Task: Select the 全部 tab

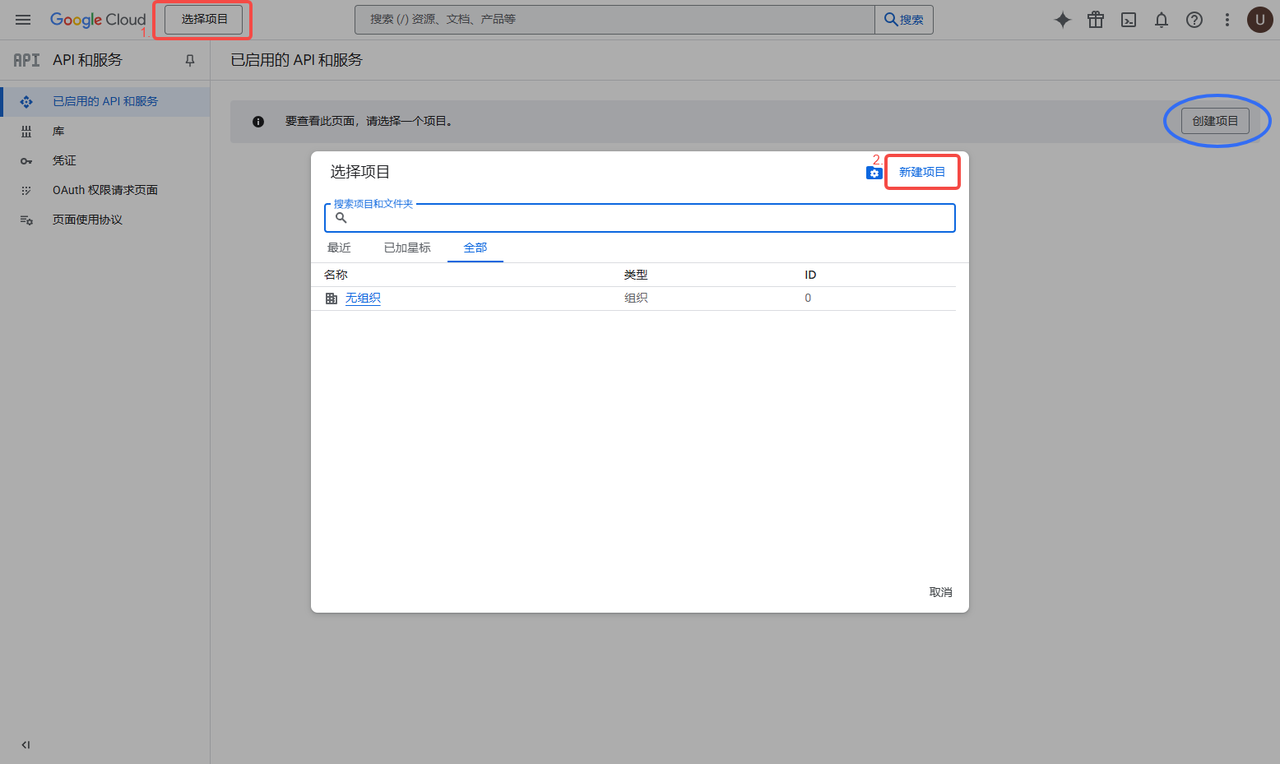Action: tap(475, 248)
